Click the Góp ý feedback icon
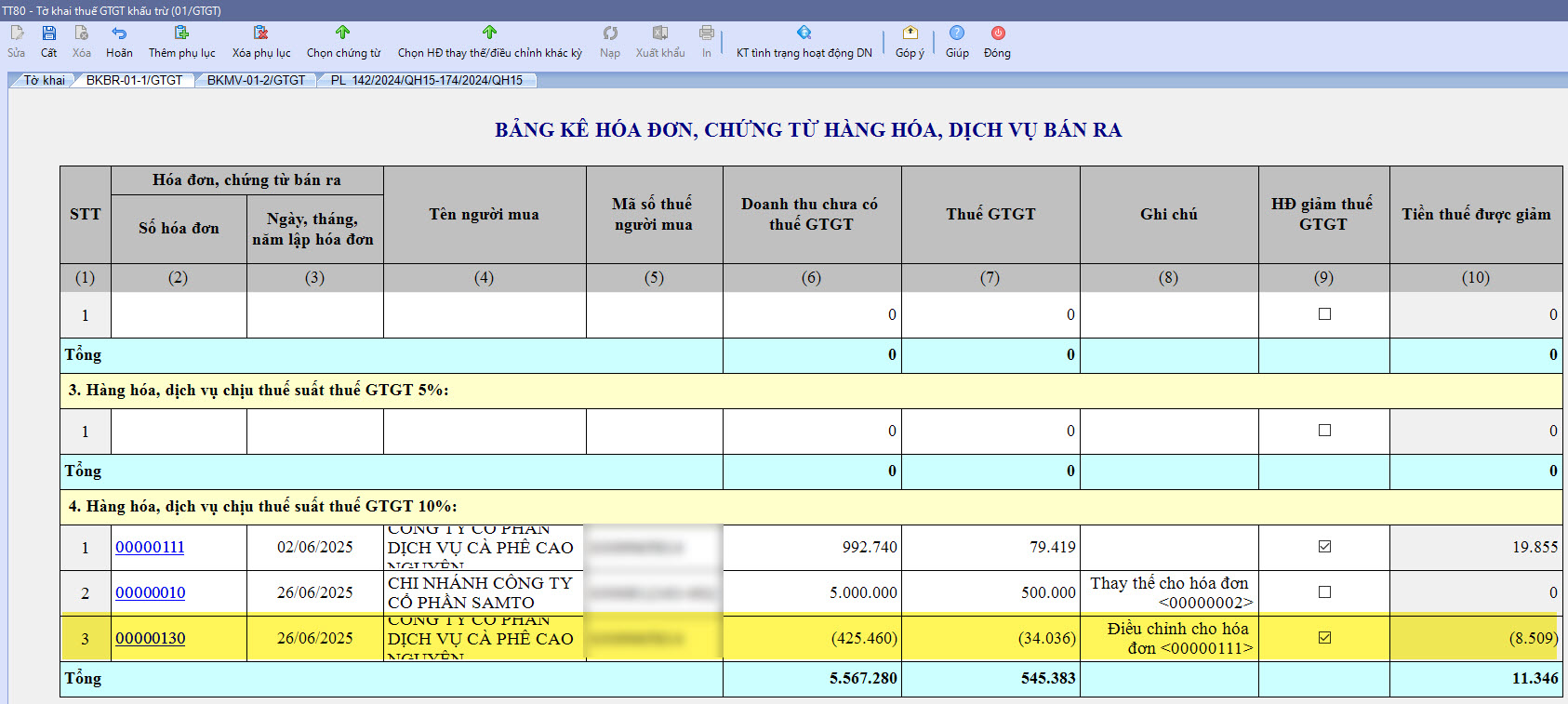This screenshot has width=1568, height=704. [x=910, y=34]
